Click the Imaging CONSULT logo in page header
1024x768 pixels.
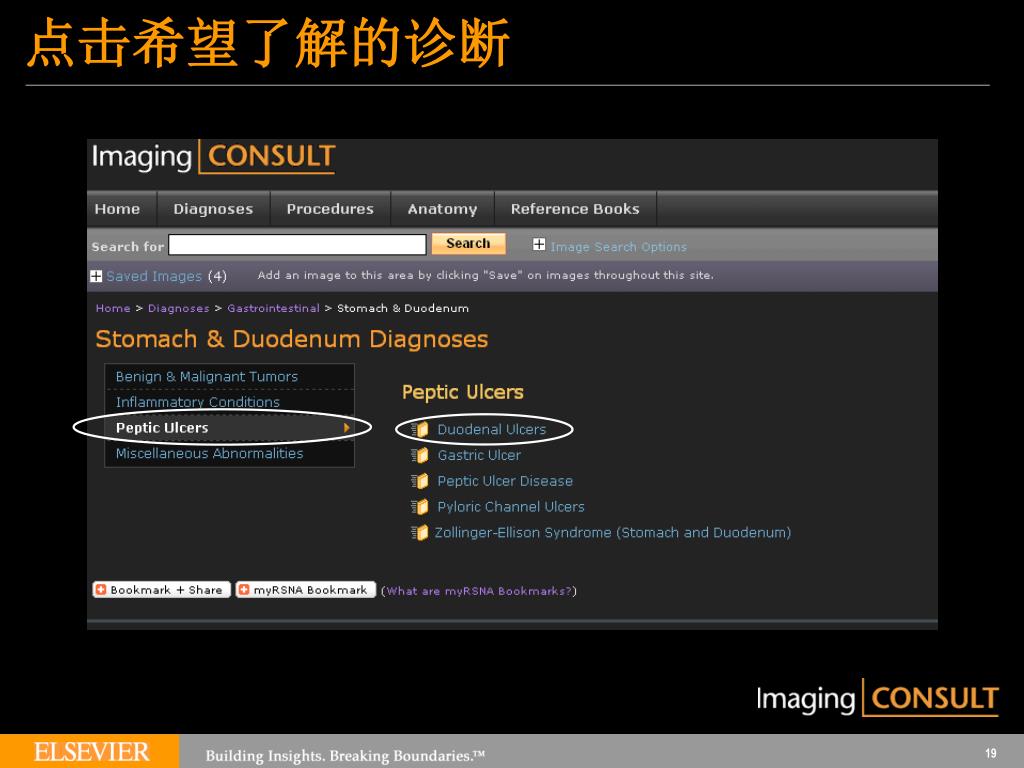click(214, 157)
